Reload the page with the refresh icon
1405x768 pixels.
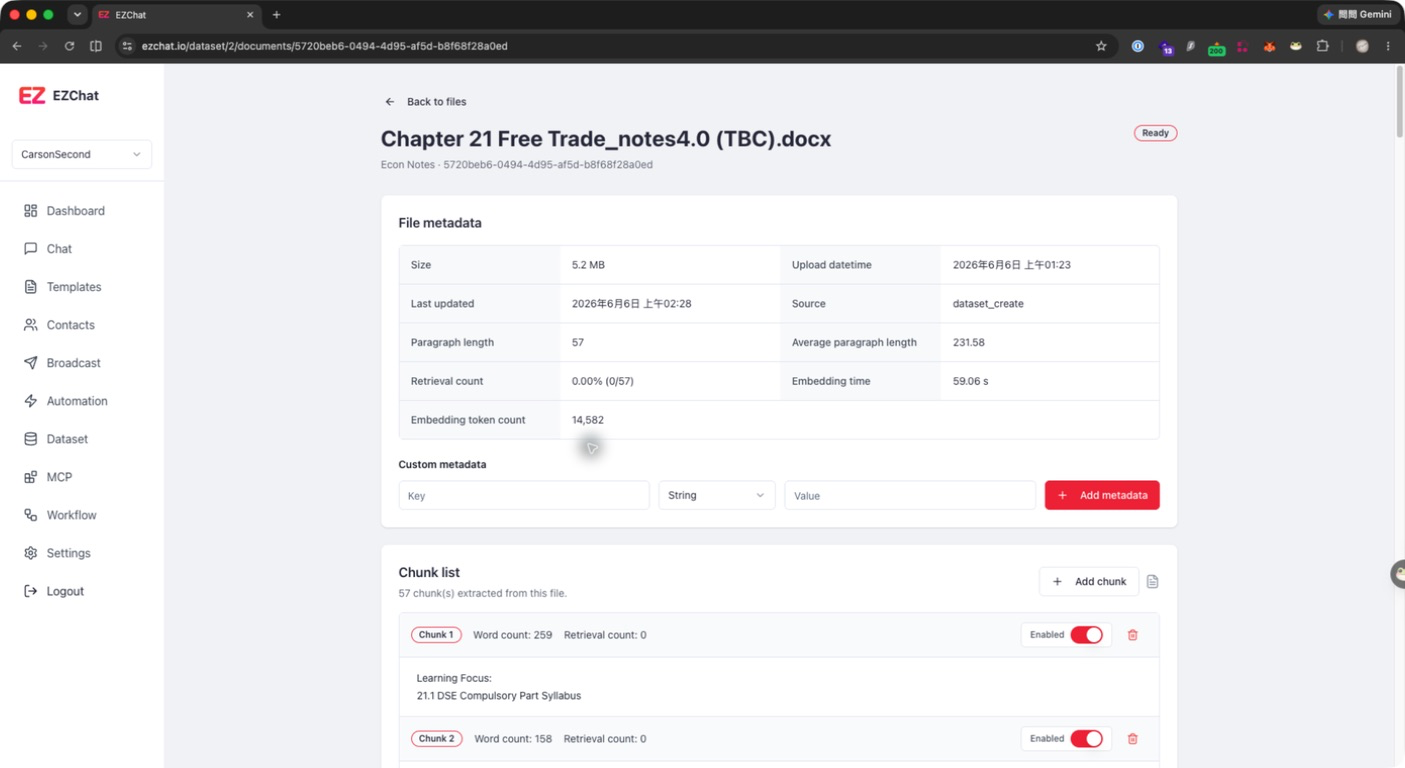click(69, 46)
